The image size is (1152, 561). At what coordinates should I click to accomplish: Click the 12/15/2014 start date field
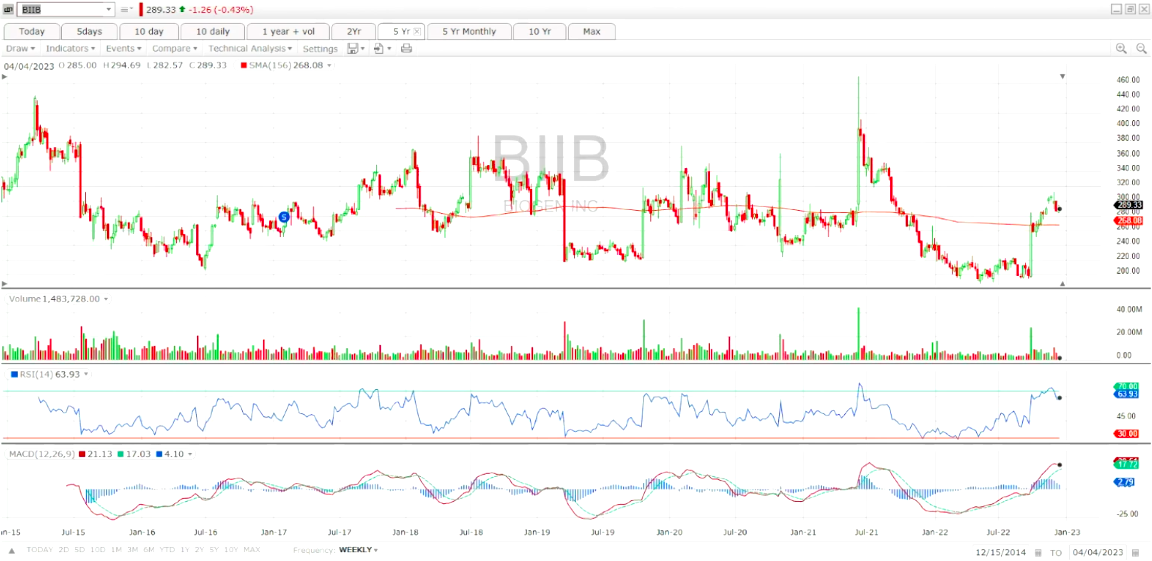point(1003,552)
